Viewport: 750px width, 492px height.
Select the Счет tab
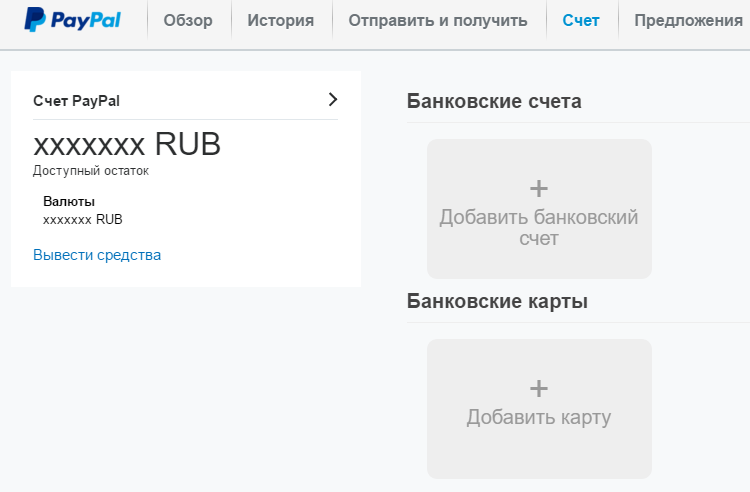[581, 21]
